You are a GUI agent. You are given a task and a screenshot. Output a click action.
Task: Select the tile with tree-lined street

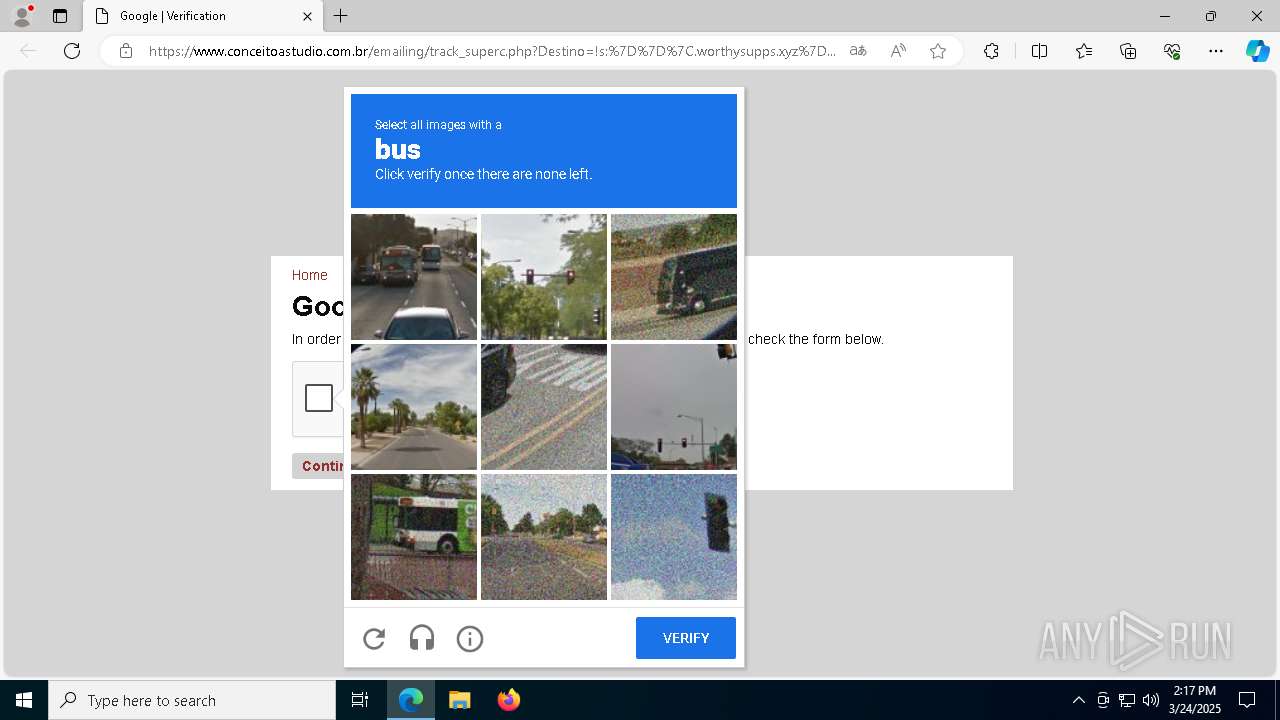click(544, 537)
